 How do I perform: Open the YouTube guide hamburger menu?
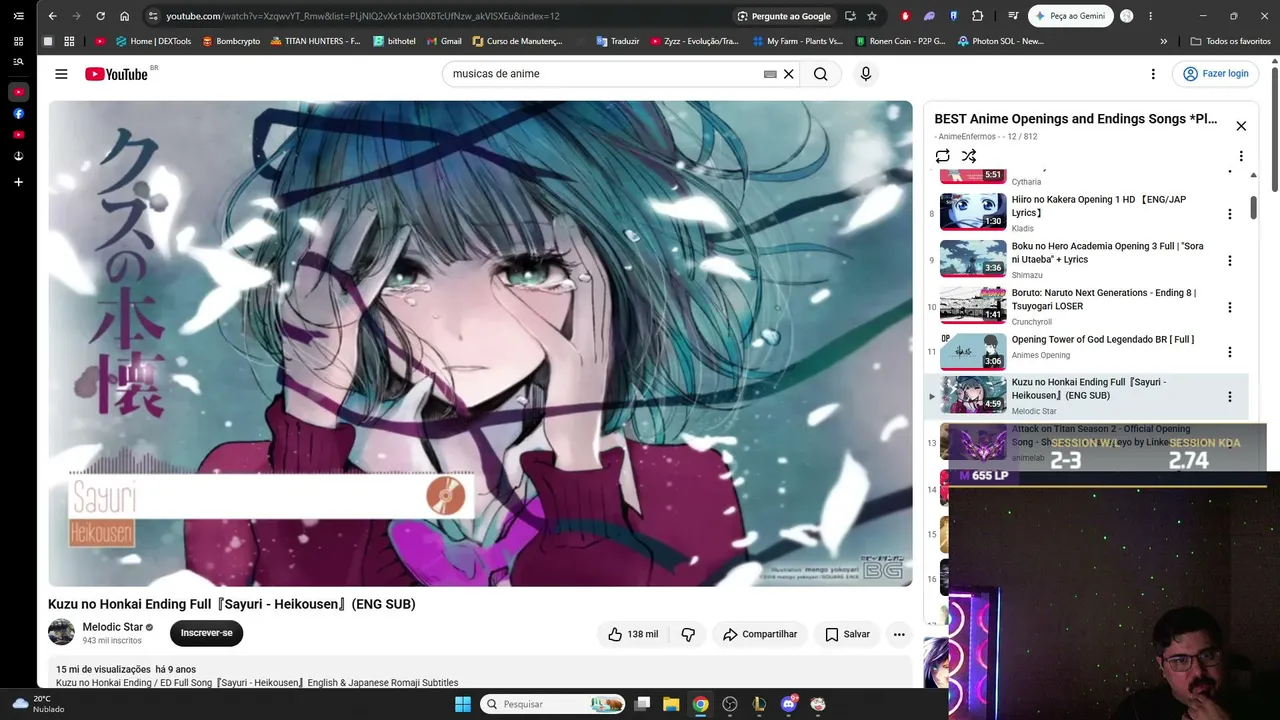pos(61,74)
